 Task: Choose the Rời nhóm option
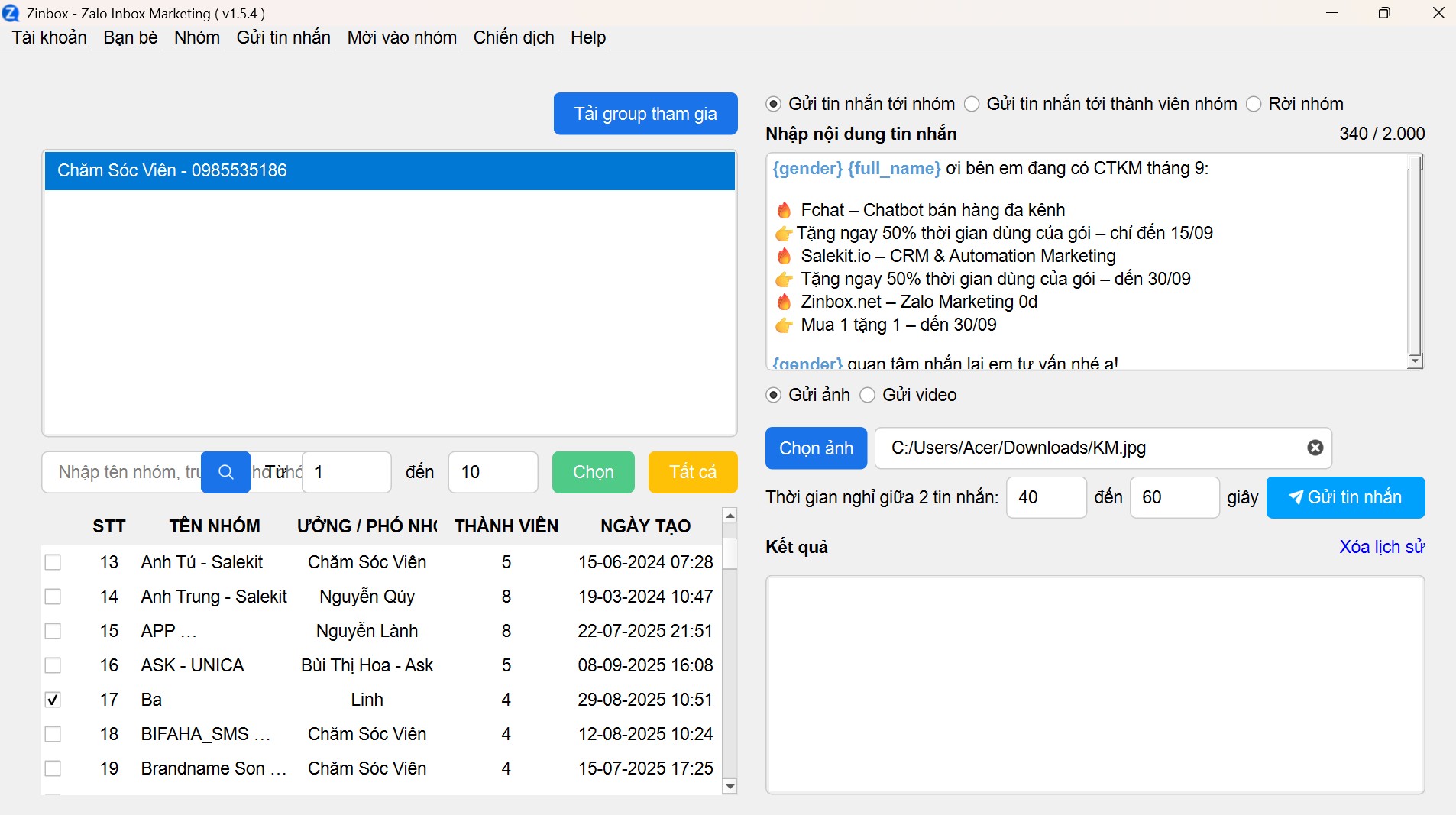1254,104
